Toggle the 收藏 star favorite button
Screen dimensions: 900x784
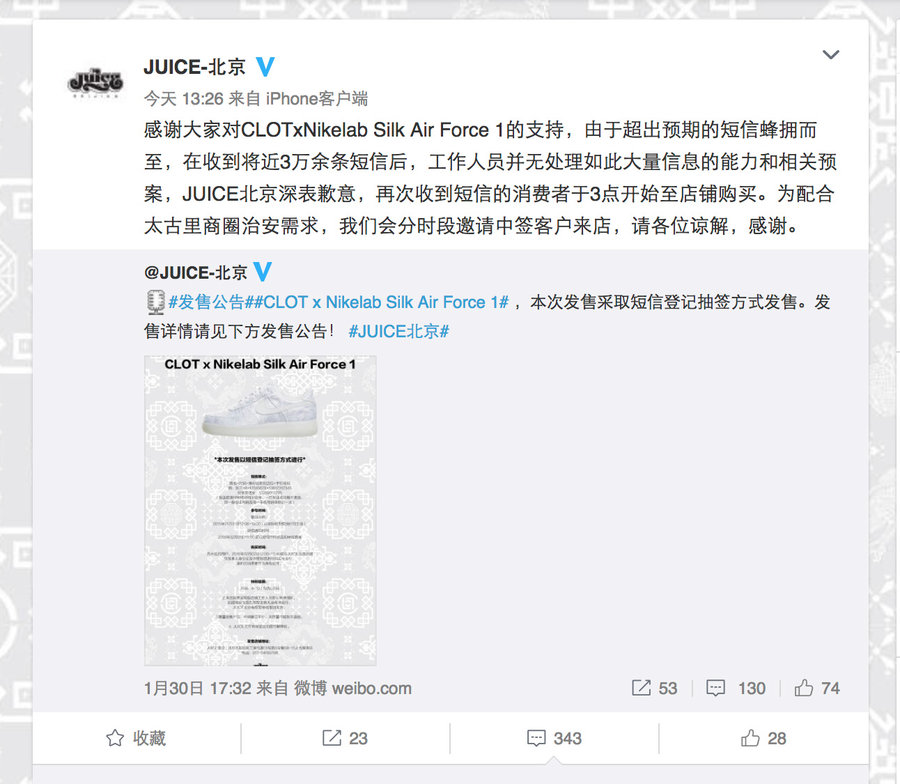(136, 738)
